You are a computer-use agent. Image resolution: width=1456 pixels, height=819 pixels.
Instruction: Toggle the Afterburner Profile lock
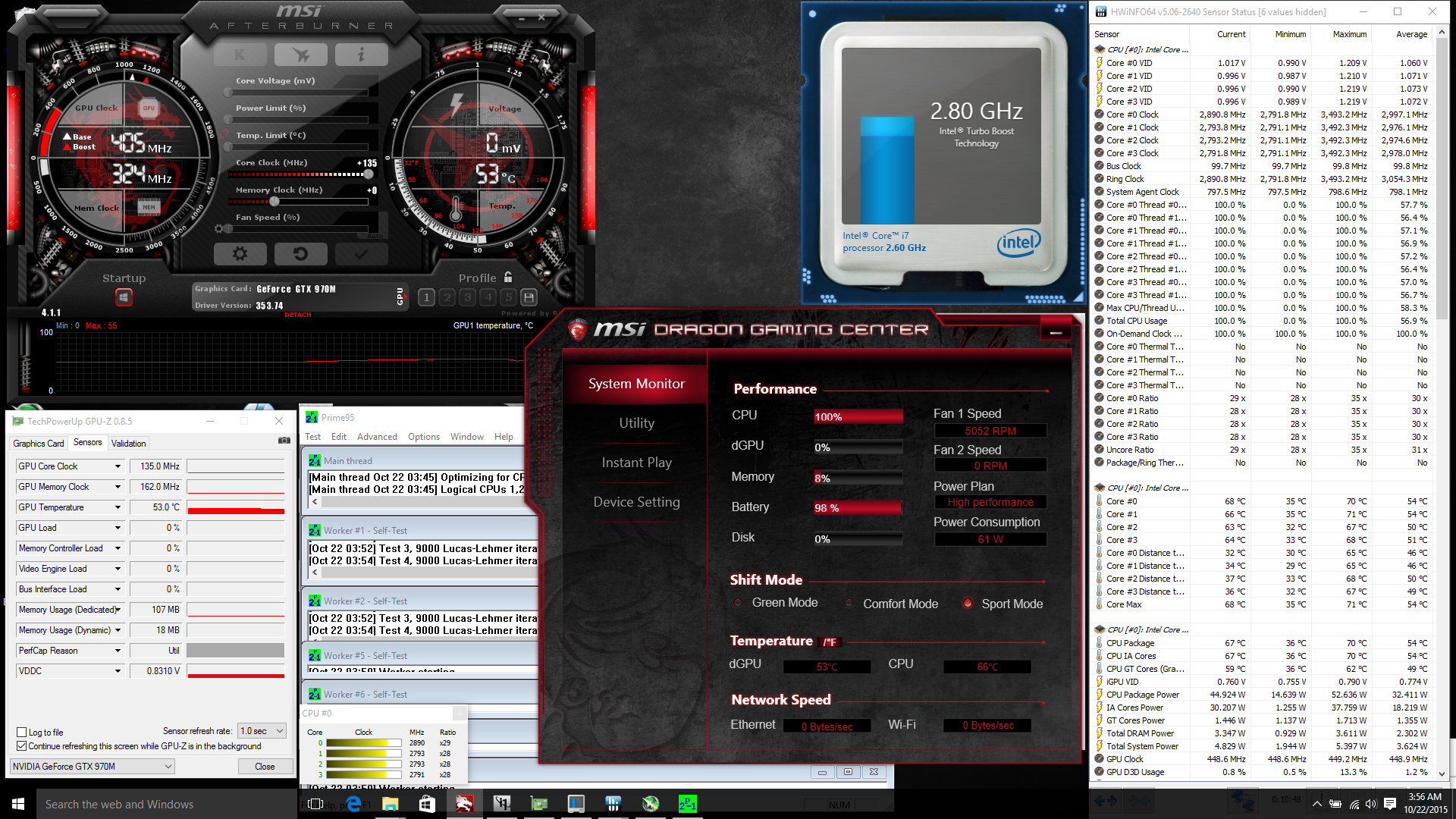(508, 278)
